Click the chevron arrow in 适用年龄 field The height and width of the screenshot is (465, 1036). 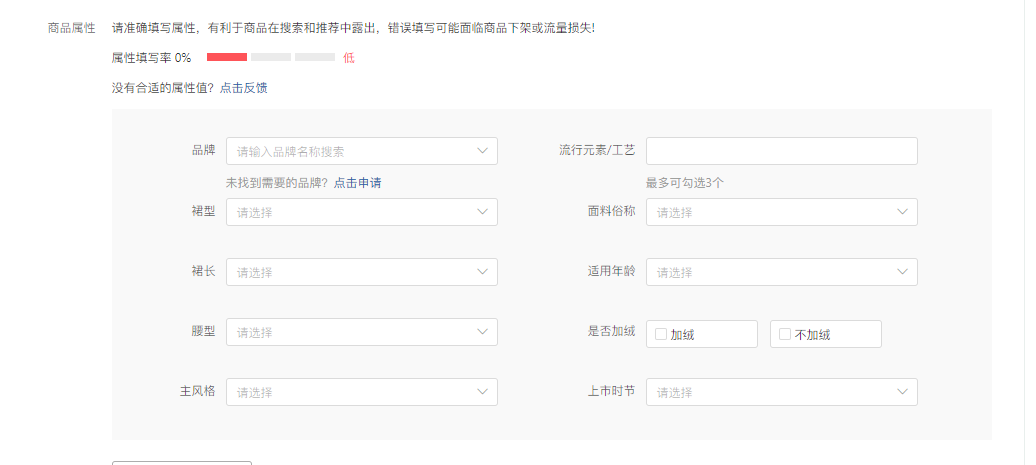[x=902, y=272]
